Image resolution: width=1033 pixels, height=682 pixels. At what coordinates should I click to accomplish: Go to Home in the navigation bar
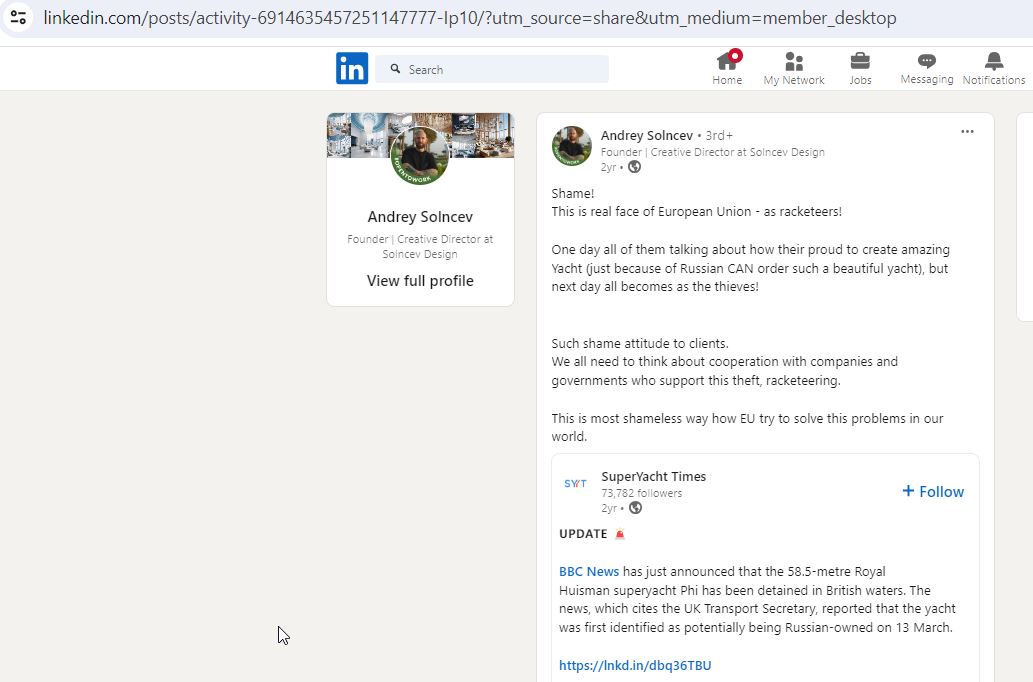click(x=727, y=69)
